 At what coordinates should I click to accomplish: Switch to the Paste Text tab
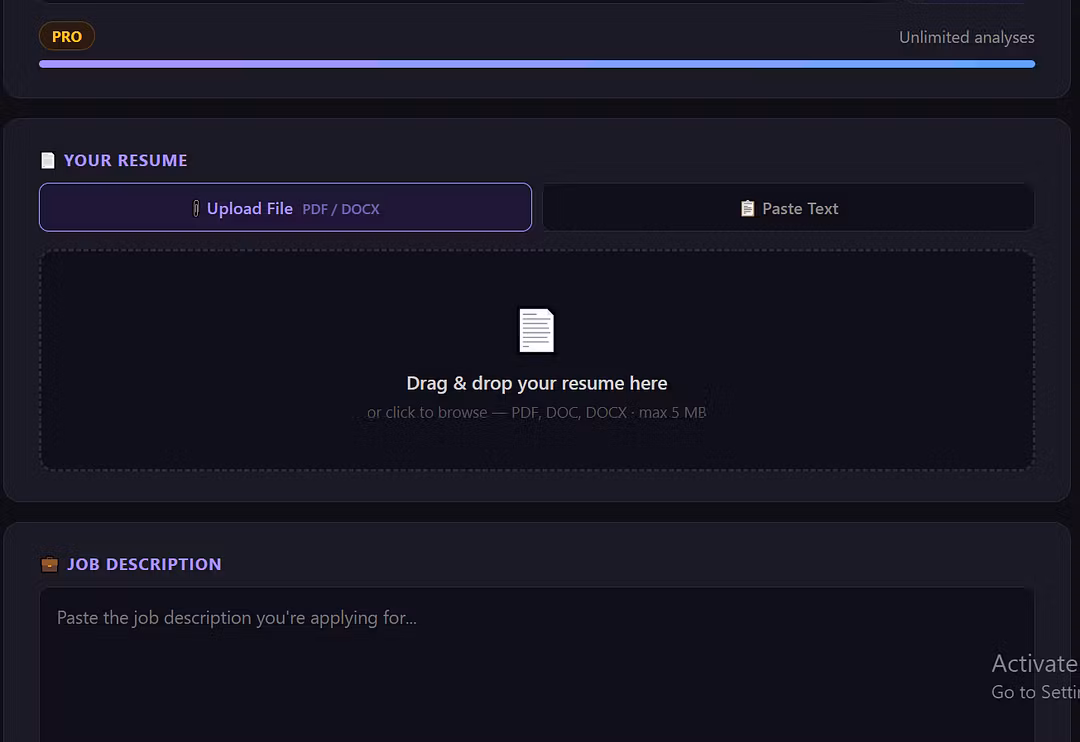(788, 207)
